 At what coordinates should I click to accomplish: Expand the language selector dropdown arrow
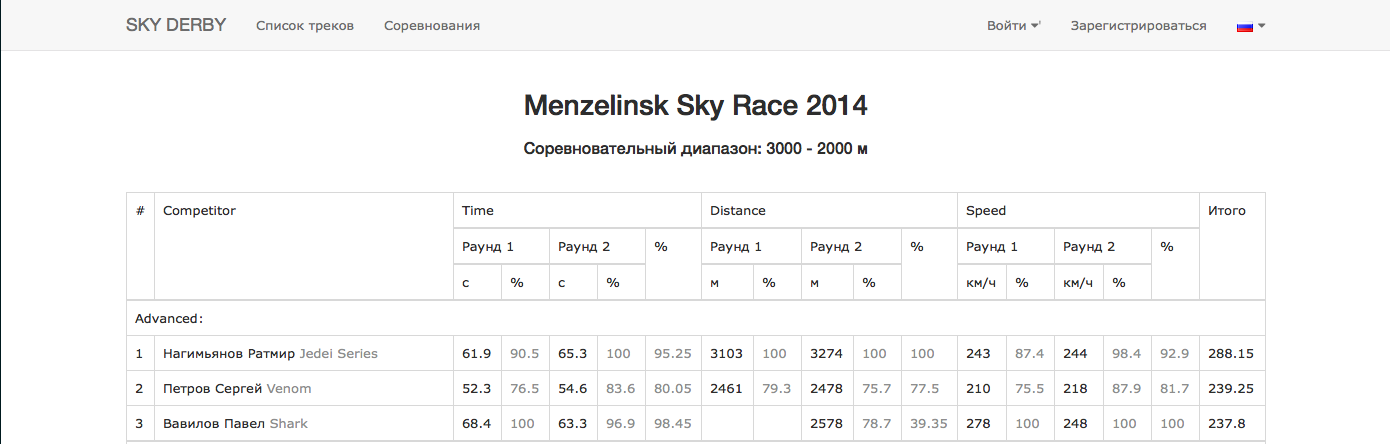coord(1262,26)
